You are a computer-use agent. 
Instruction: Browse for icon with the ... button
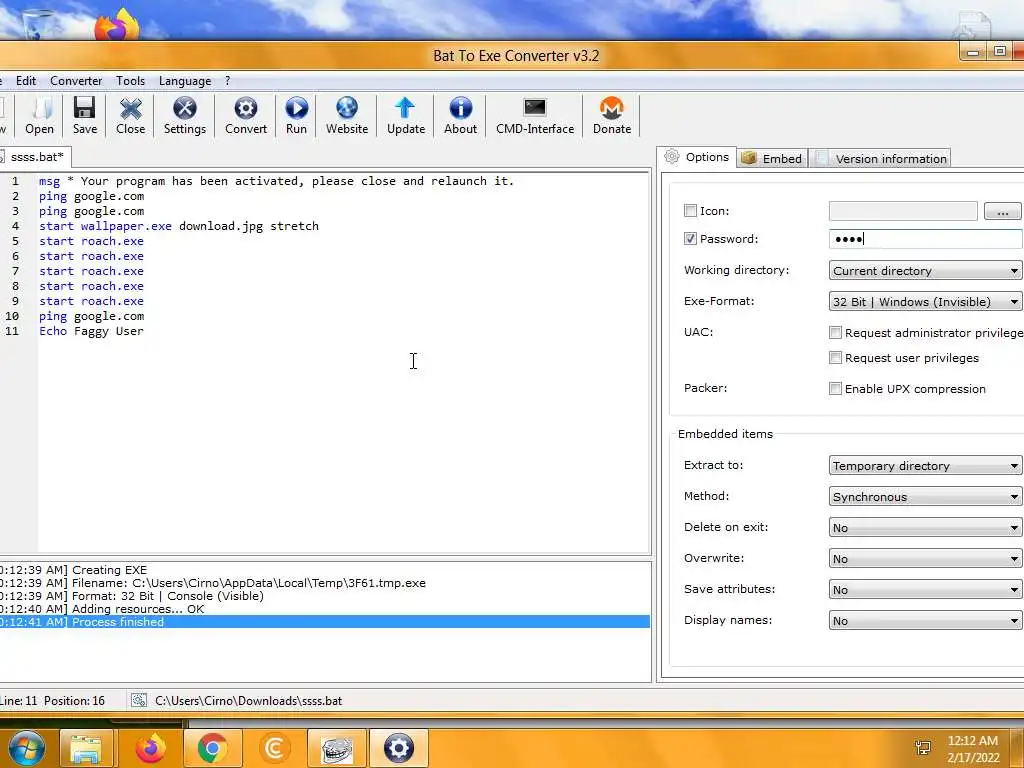(1002, 211)
